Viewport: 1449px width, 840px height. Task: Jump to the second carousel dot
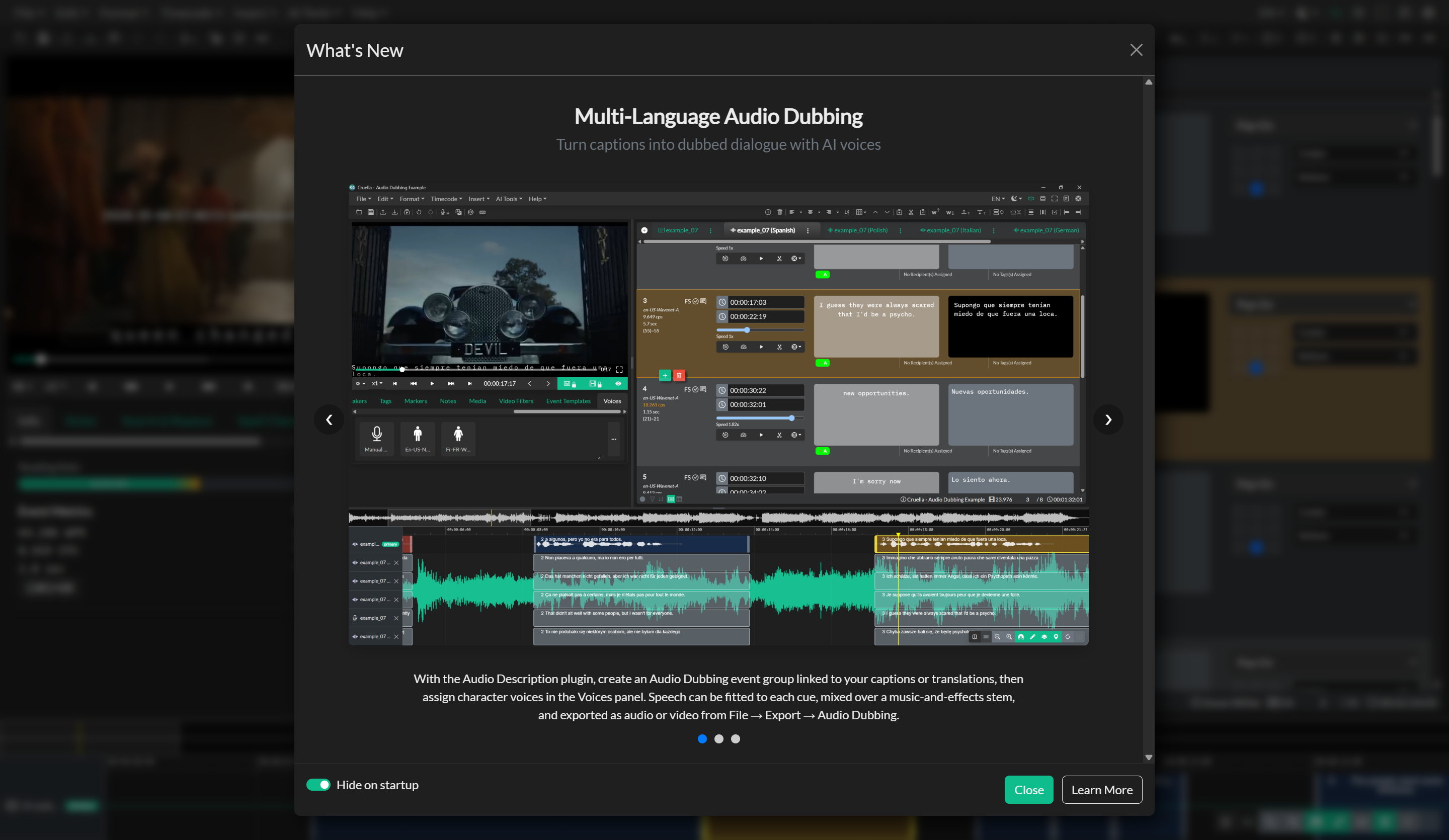pyautogui.click(x=719, y=739)
